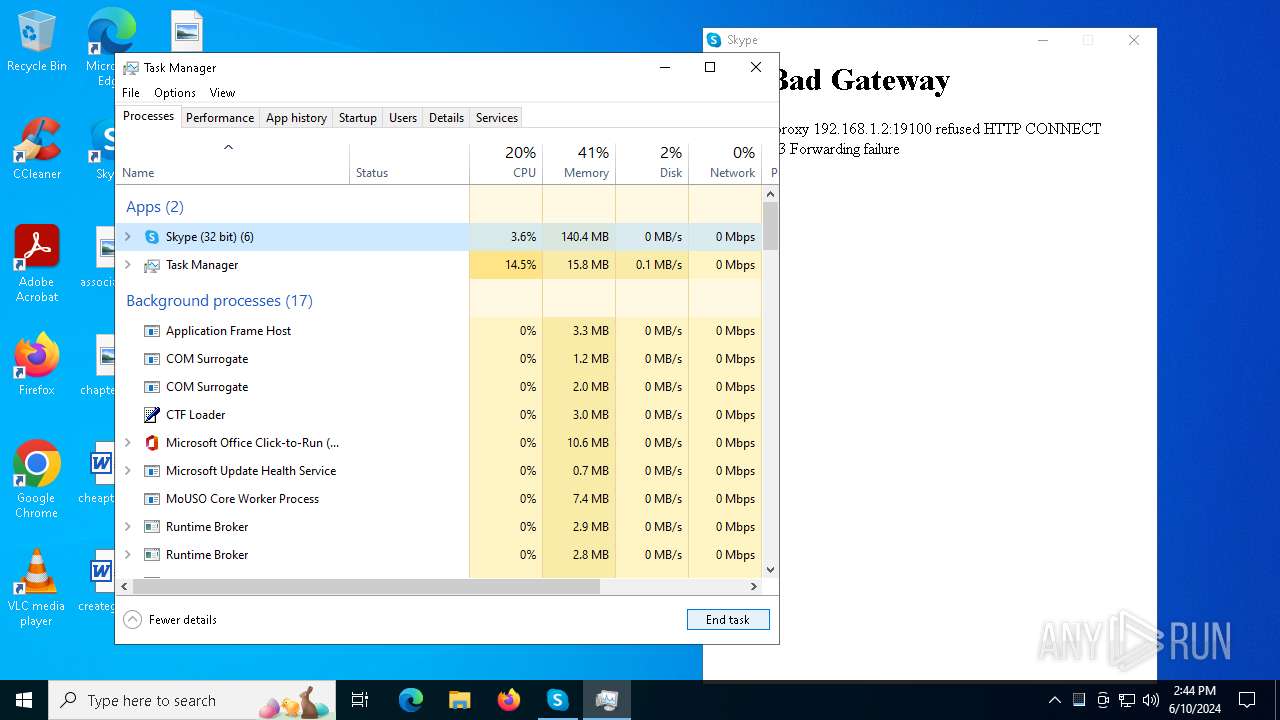Viewport: 1280px width, 720px height.
Task: Open Recycle Bin desktop icon
Action: [37, 42]
